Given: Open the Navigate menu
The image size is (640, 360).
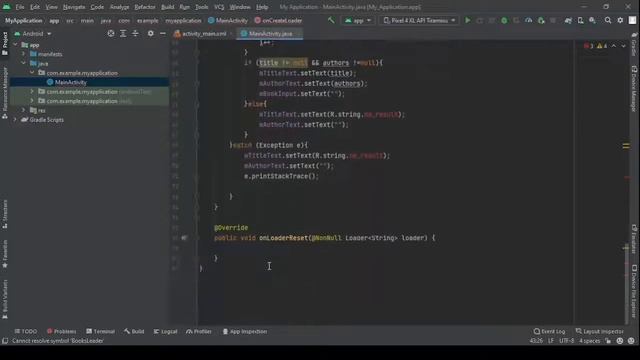Looking at the screenshot, I should click(x=74, y=7).
